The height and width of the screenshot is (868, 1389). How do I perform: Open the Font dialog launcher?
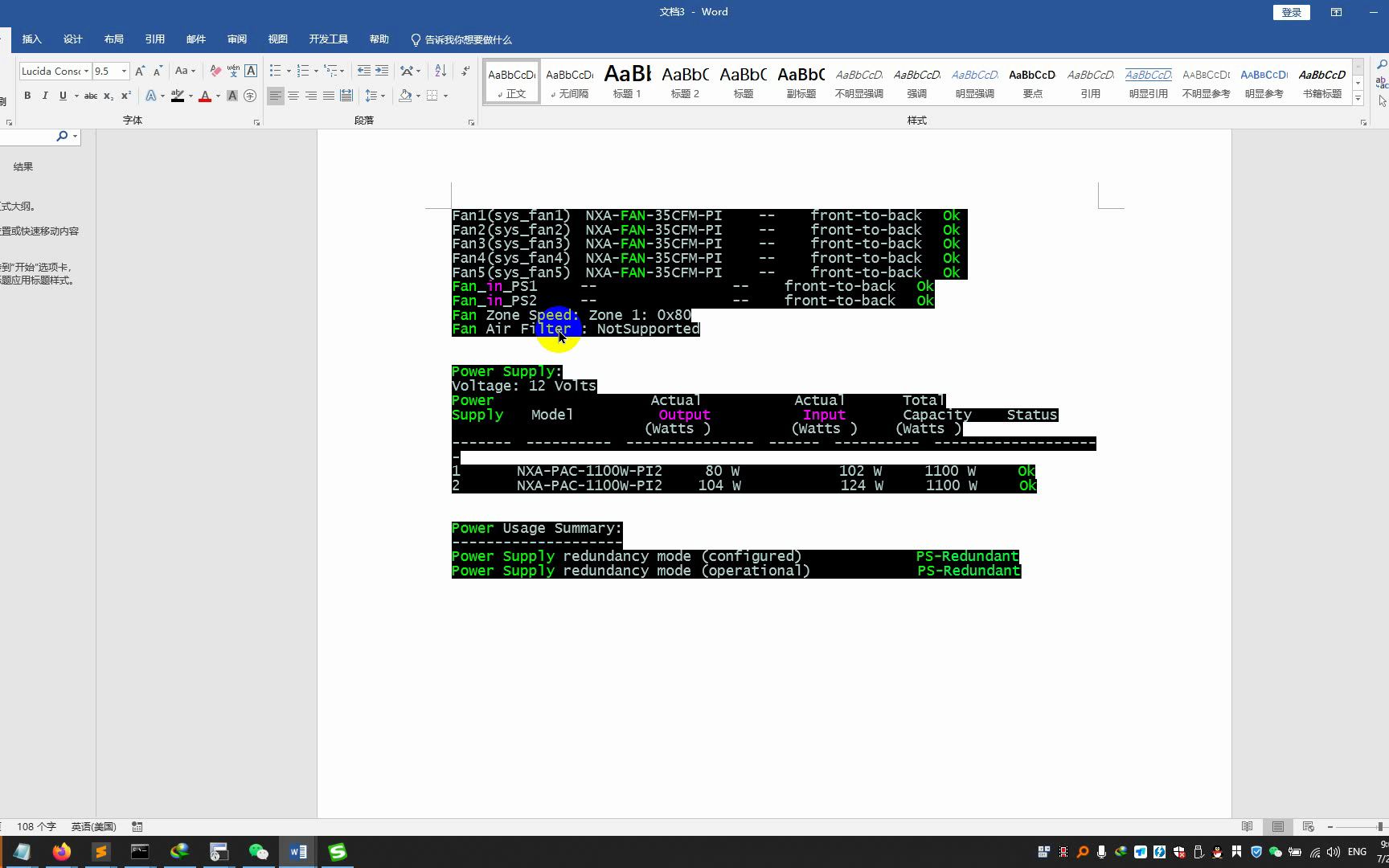(256, 122)
